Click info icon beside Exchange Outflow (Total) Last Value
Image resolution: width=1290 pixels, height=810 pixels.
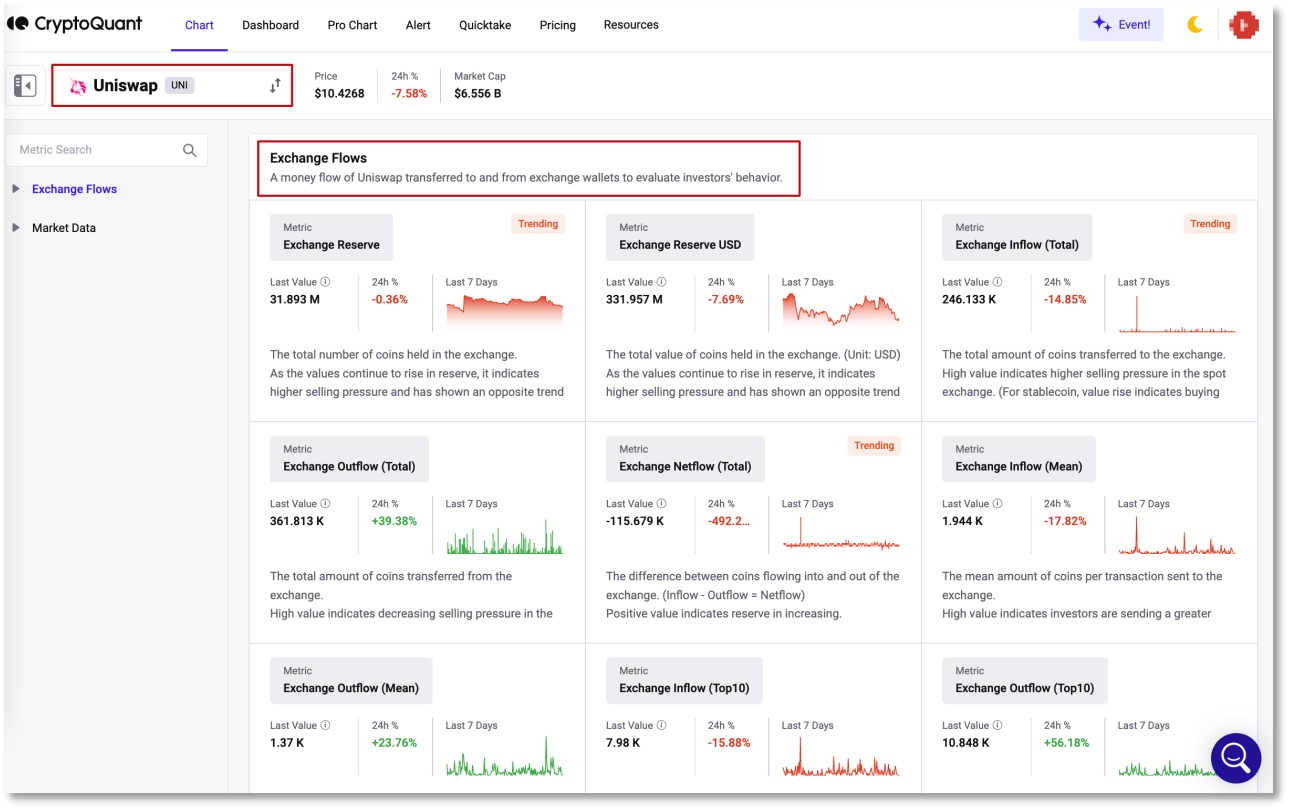coord(326,504)
